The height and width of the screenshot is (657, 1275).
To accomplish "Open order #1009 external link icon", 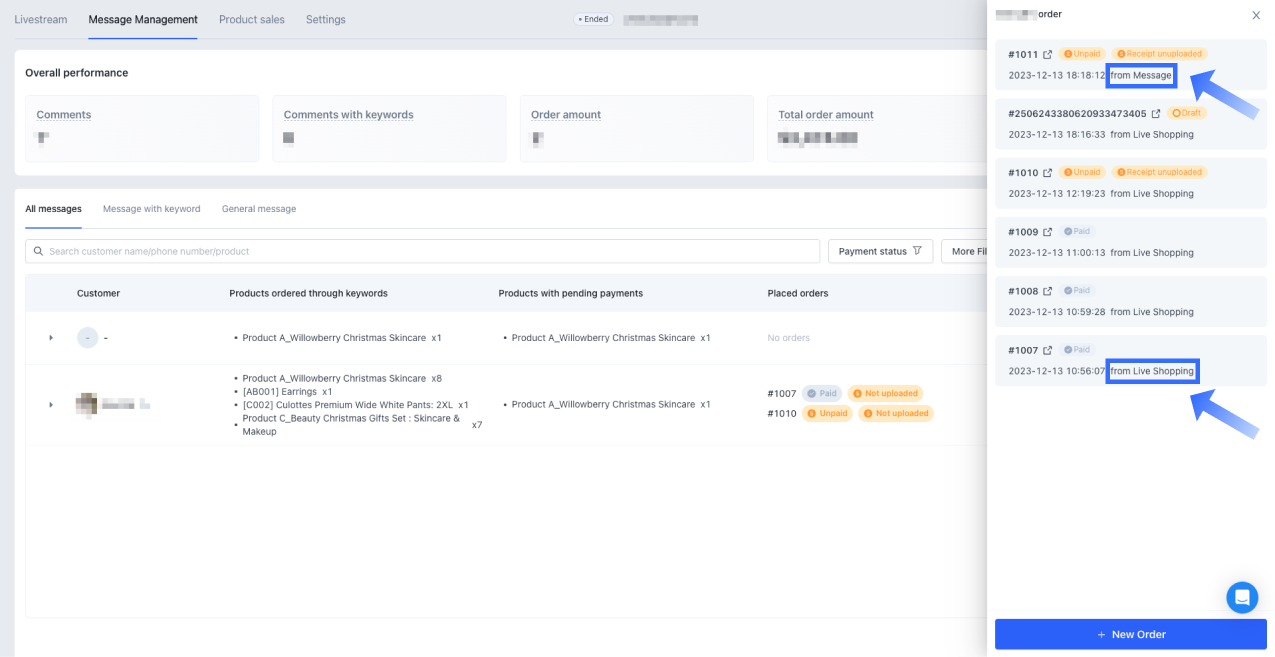I will 1047,232.
